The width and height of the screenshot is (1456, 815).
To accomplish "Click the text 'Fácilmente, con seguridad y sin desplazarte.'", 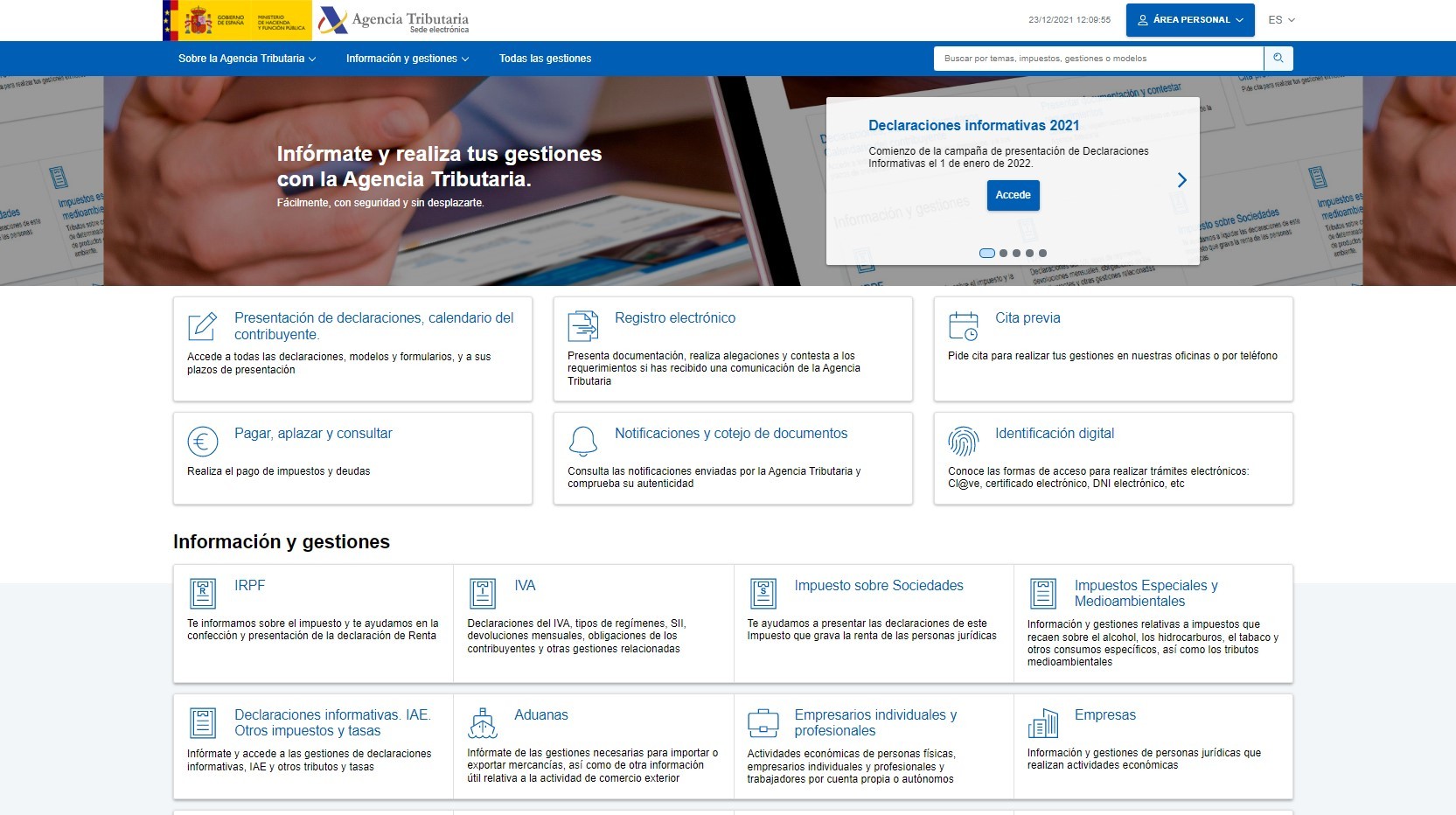I will (380, 203).
